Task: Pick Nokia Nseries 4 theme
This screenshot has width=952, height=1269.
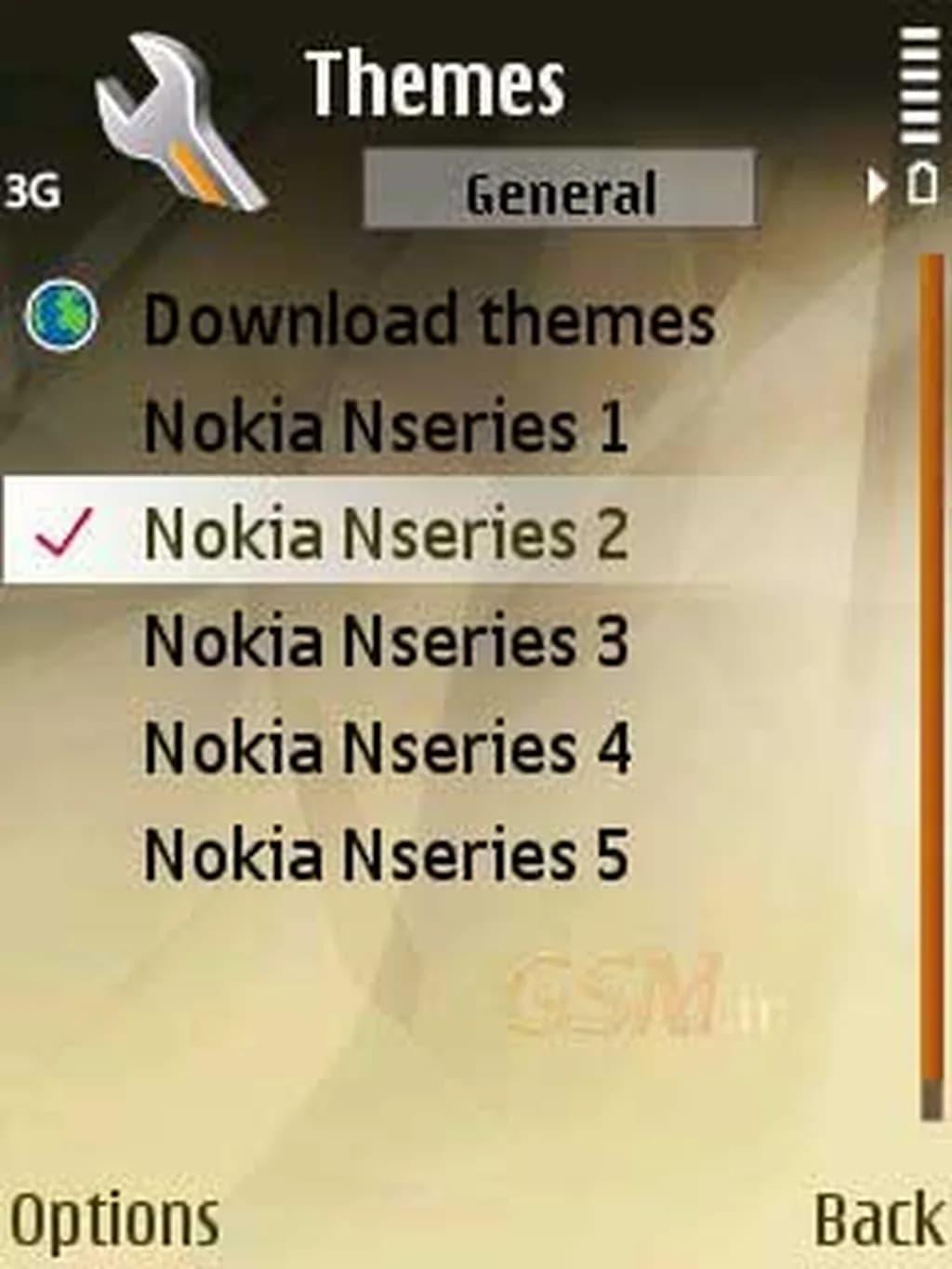Action: coord(388,747)
